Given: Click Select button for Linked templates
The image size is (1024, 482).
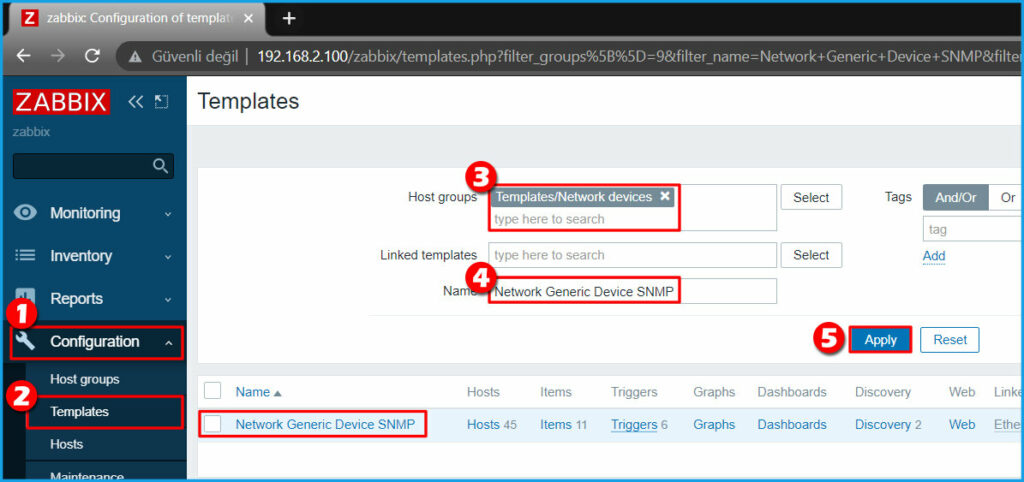Looking at the screenshot, I should coord(811,255).
